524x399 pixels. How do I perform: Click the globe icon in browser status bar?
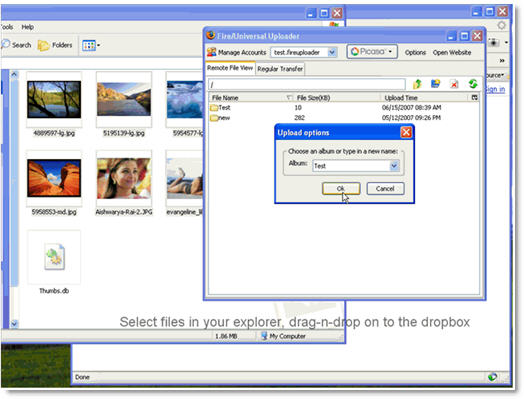492,377
